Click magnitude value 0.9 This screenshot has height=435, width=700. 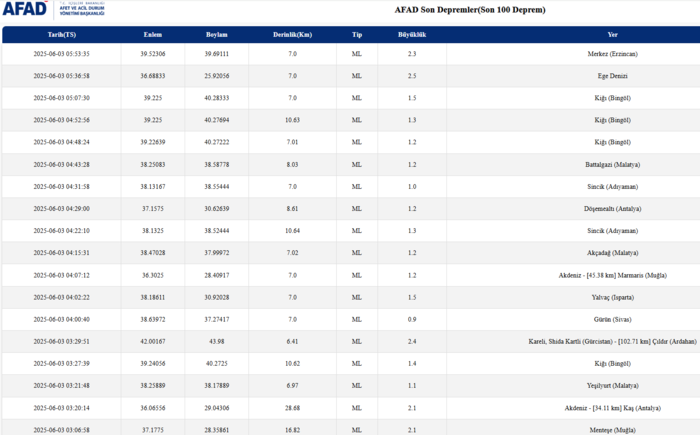(x=412, y=320)
